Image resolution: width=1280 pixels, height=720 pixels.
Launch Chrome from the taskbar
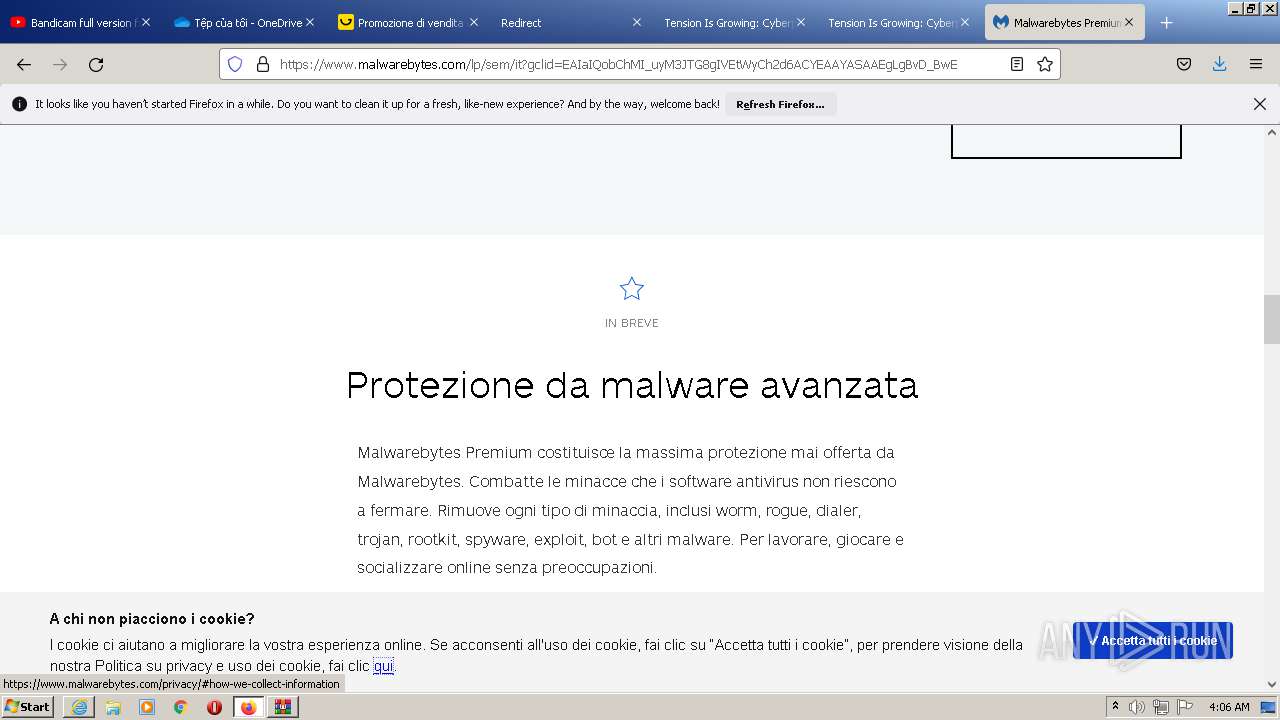[180, 707]
